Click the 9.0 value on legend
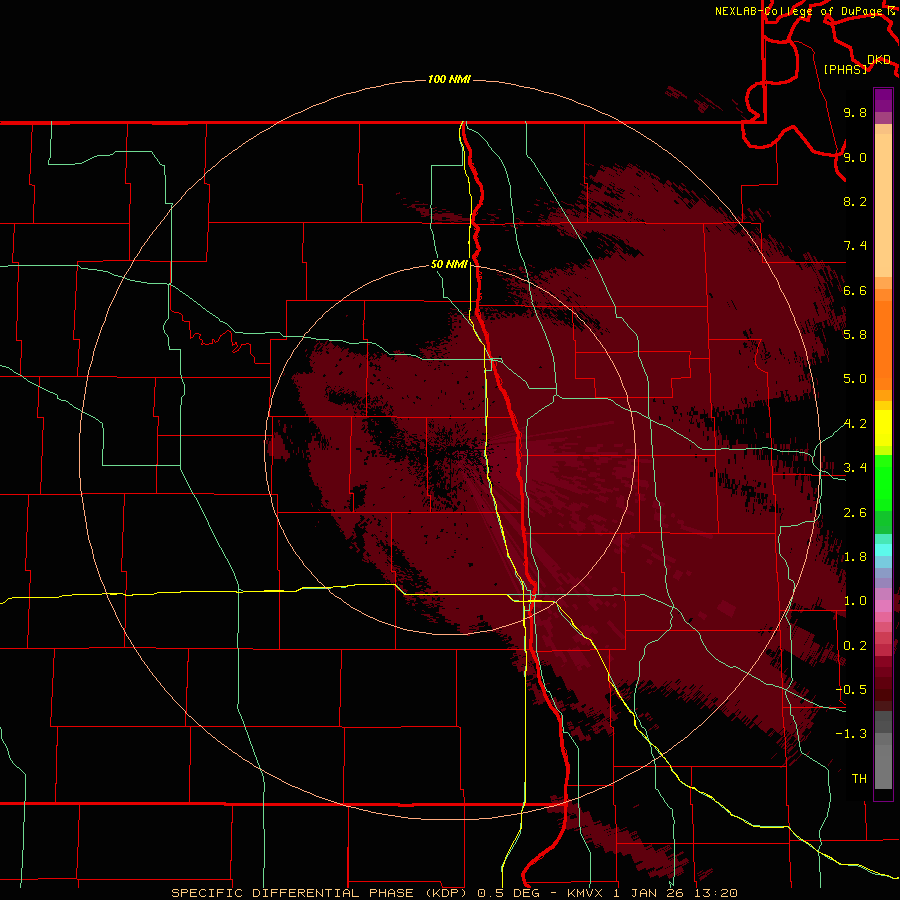Viewport: 900px width, 900px height. [x=855, y=157]
